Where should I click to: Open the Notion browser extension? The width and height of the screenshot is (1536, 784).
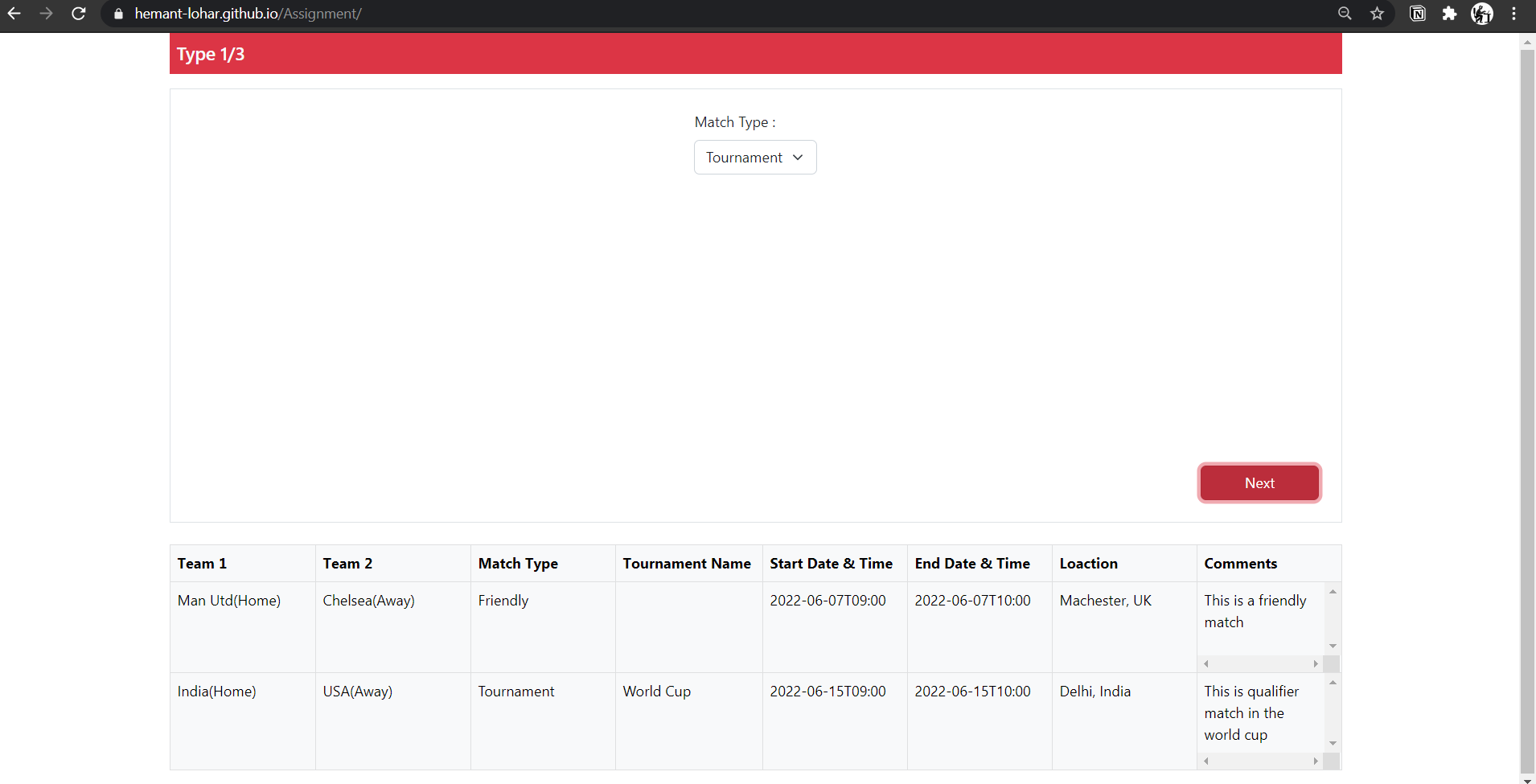[1418, 14]
